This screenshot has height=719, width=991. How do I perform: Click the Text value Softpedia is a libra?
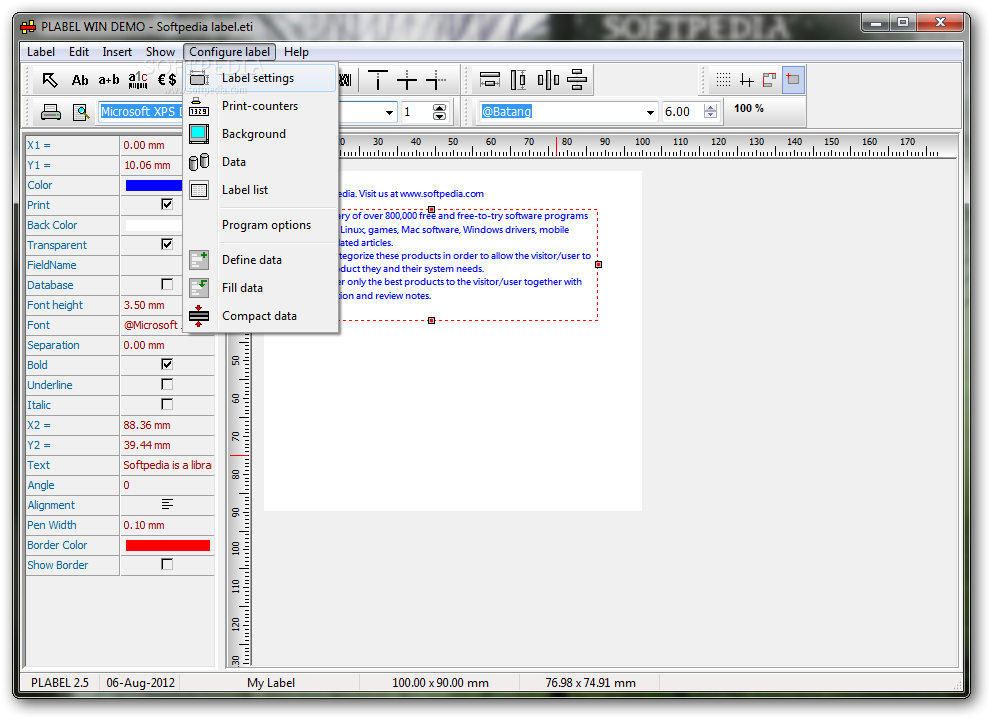(x=167, y=465)
